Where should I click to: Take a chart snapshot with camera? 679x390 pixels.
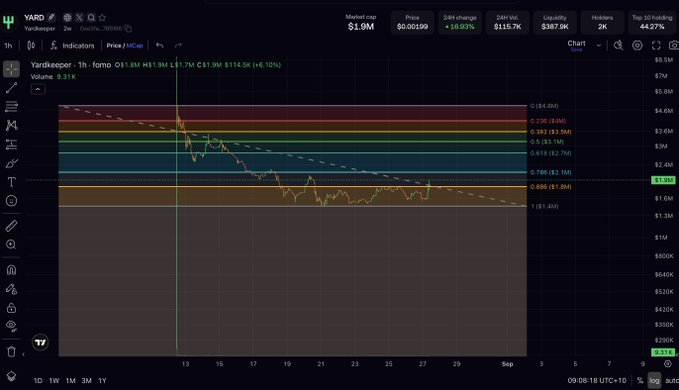[673, 45]
